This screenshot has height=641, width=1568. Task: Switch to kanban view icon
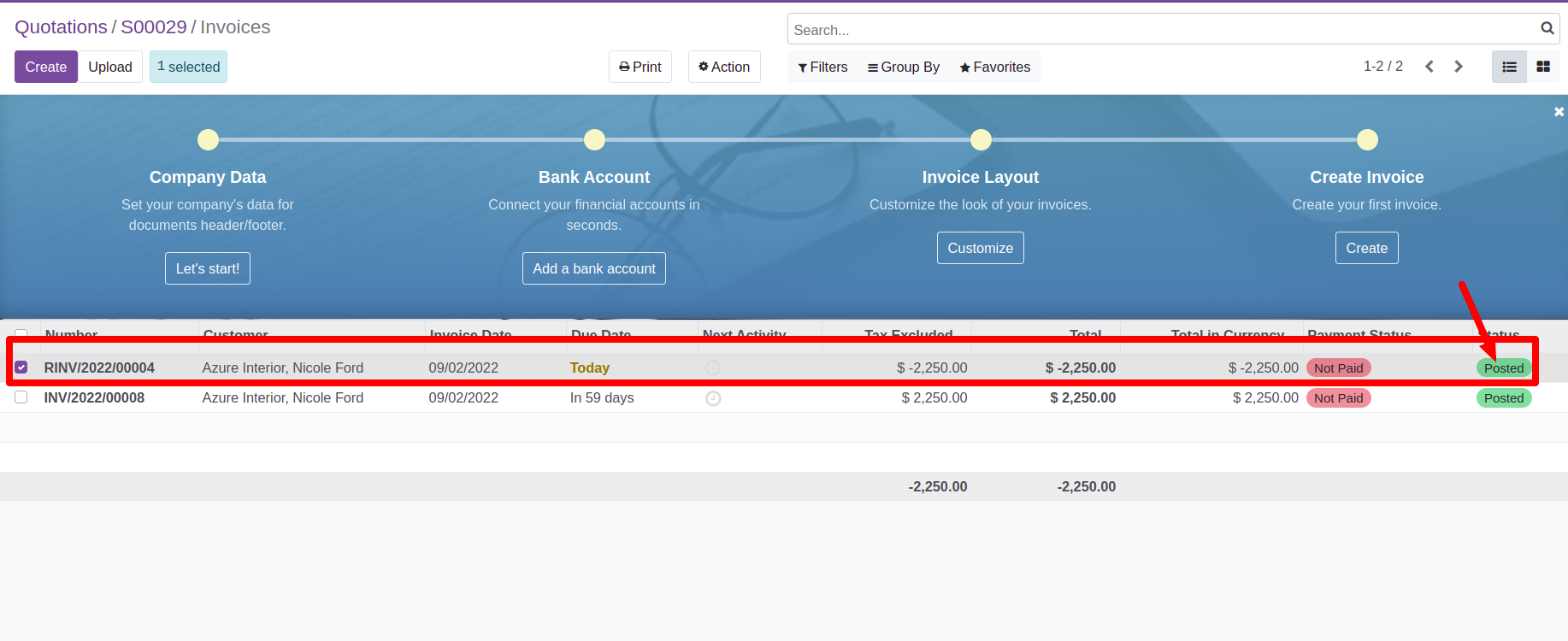[x=1543, y=67]
